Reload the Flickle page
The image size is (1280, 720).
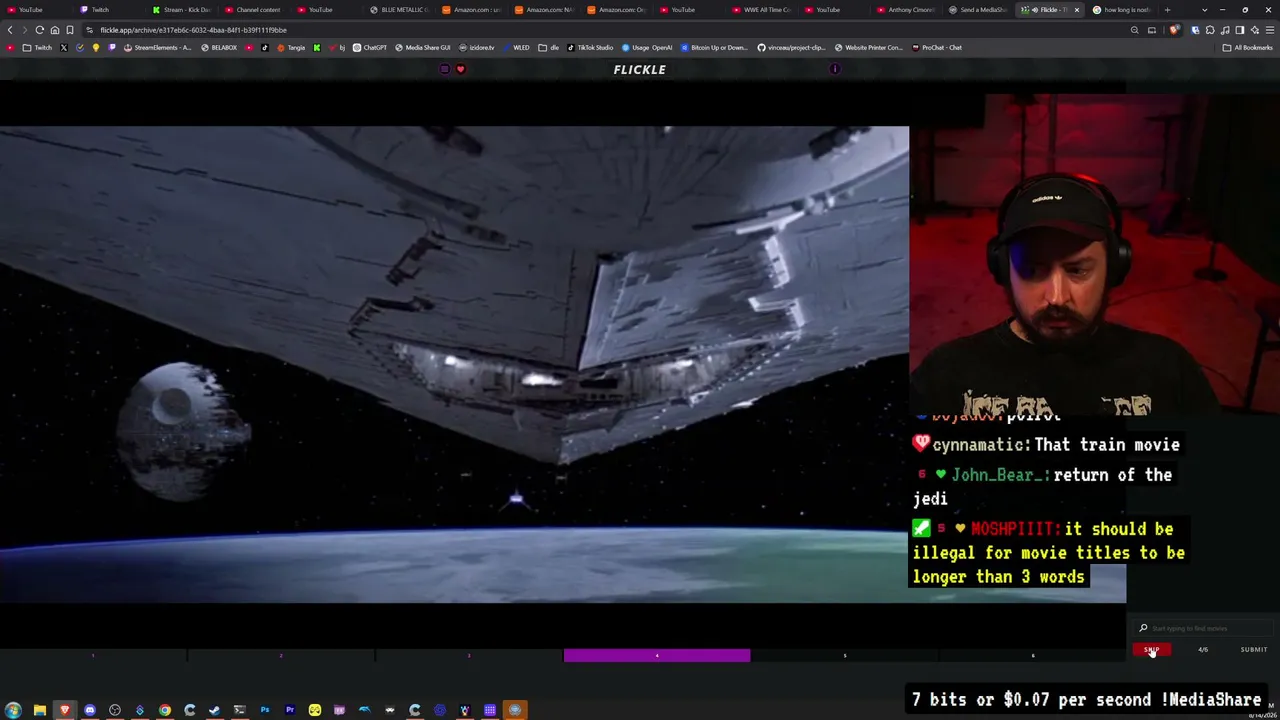(x=40, y=30)
